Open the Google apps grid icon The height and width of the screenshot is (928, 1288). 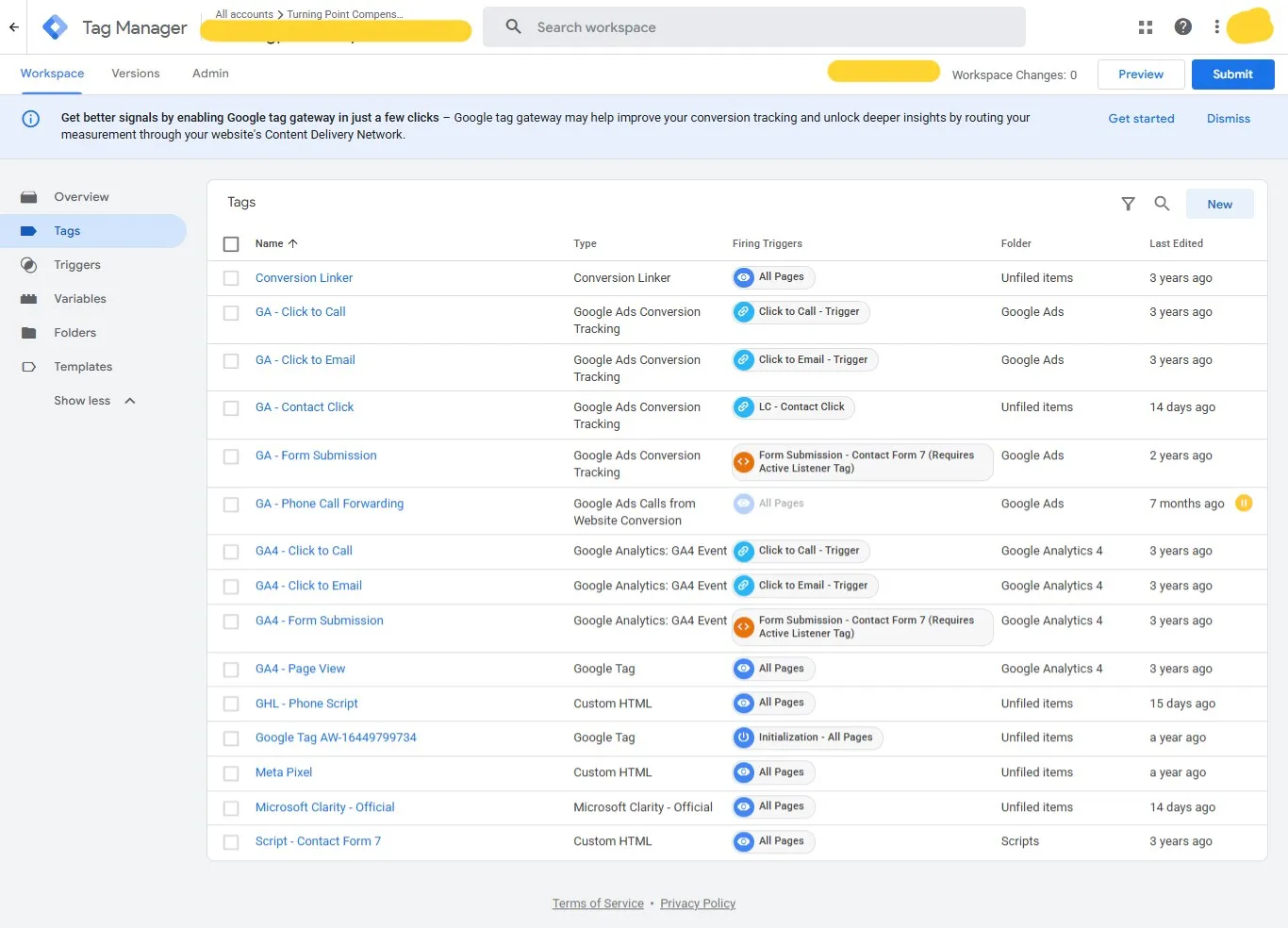[1146, 27]
